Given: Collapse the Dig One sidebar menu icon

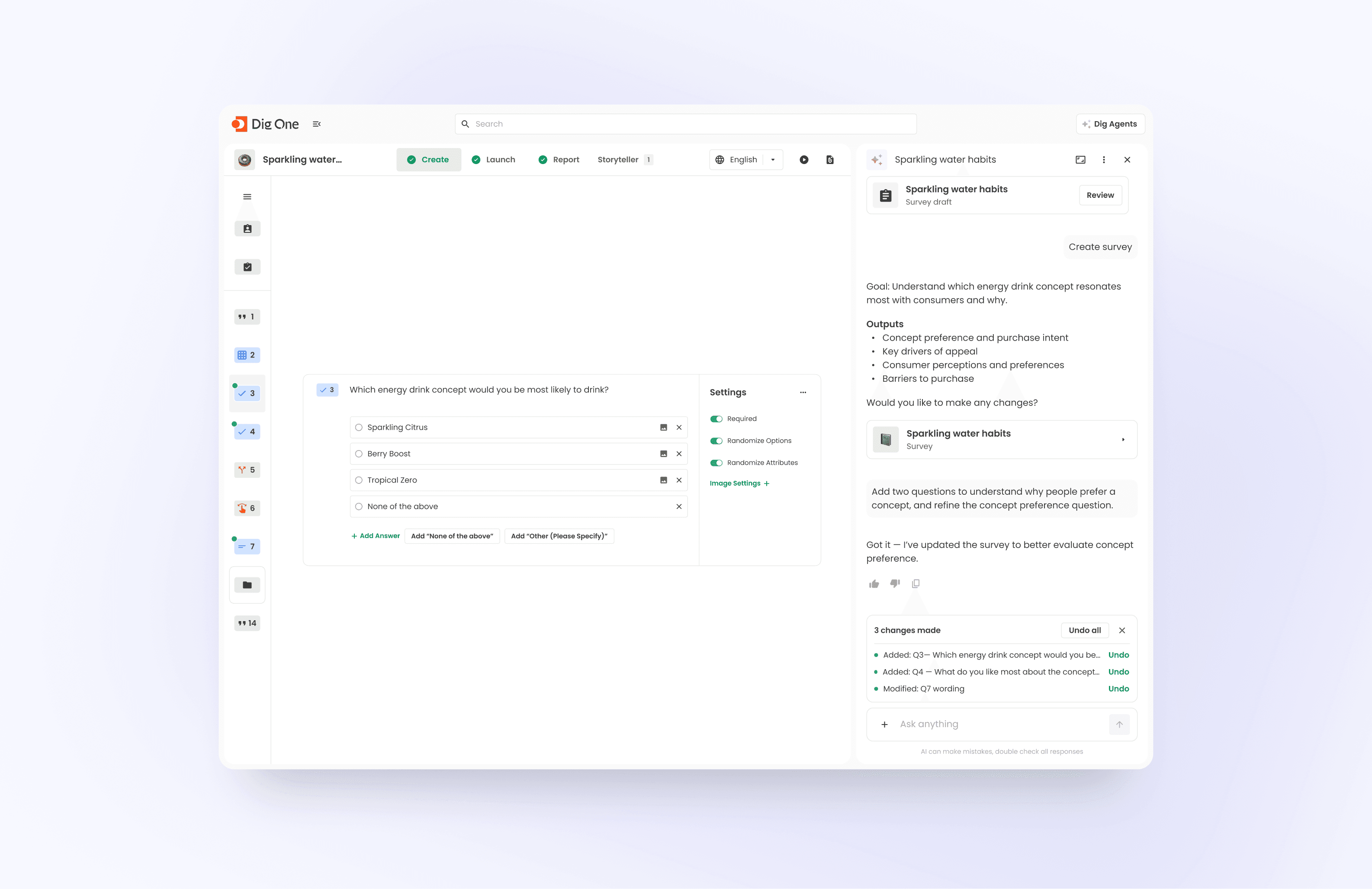Looking at the screenshot, I should (316, 124).
